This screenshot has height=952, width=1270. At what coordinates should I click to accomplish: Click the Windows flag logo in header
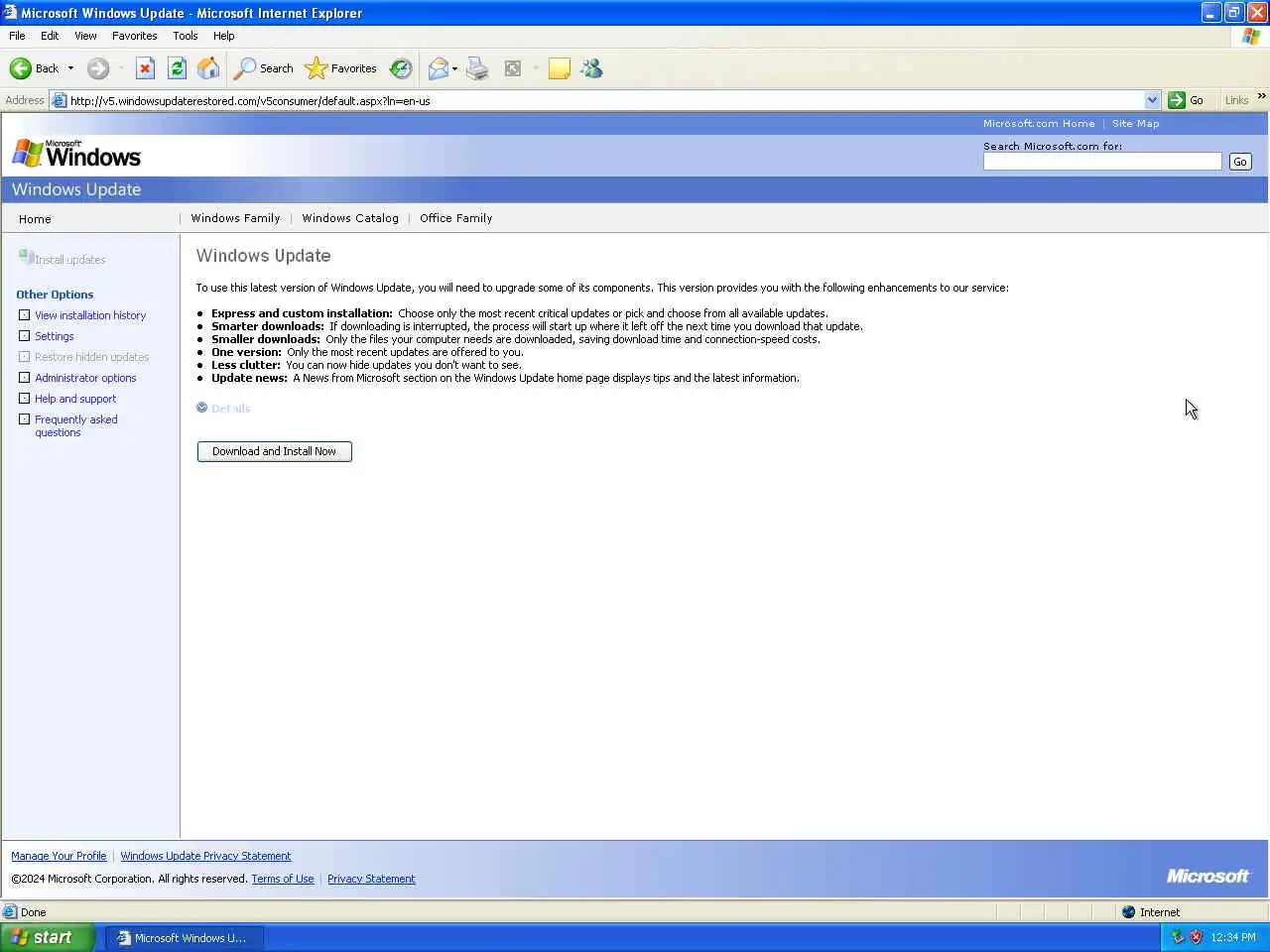pos(28,153)
